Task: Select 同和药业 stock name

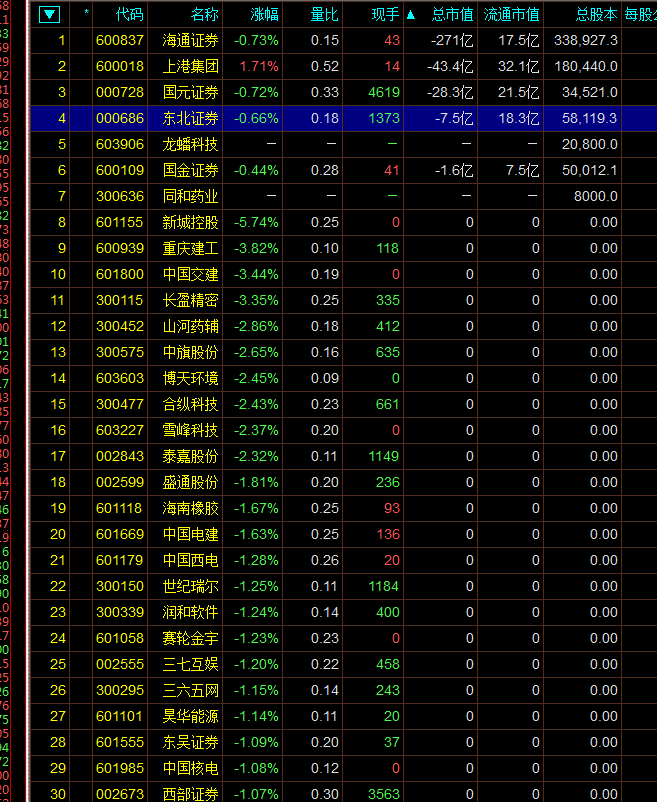Action: [x=190, y=196]
